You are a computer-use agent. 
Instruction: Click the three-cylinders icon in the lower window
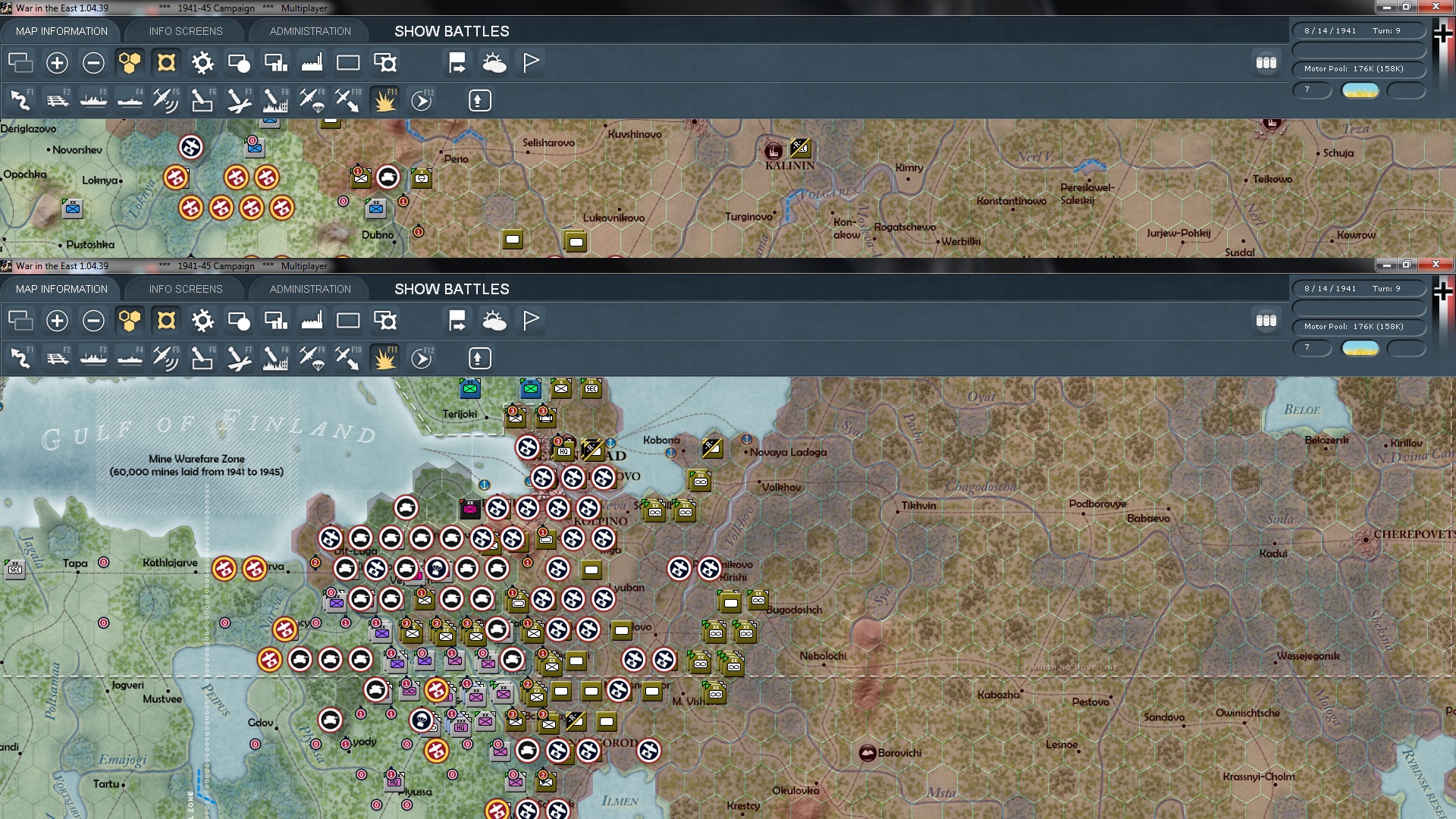pos(1266,321)
